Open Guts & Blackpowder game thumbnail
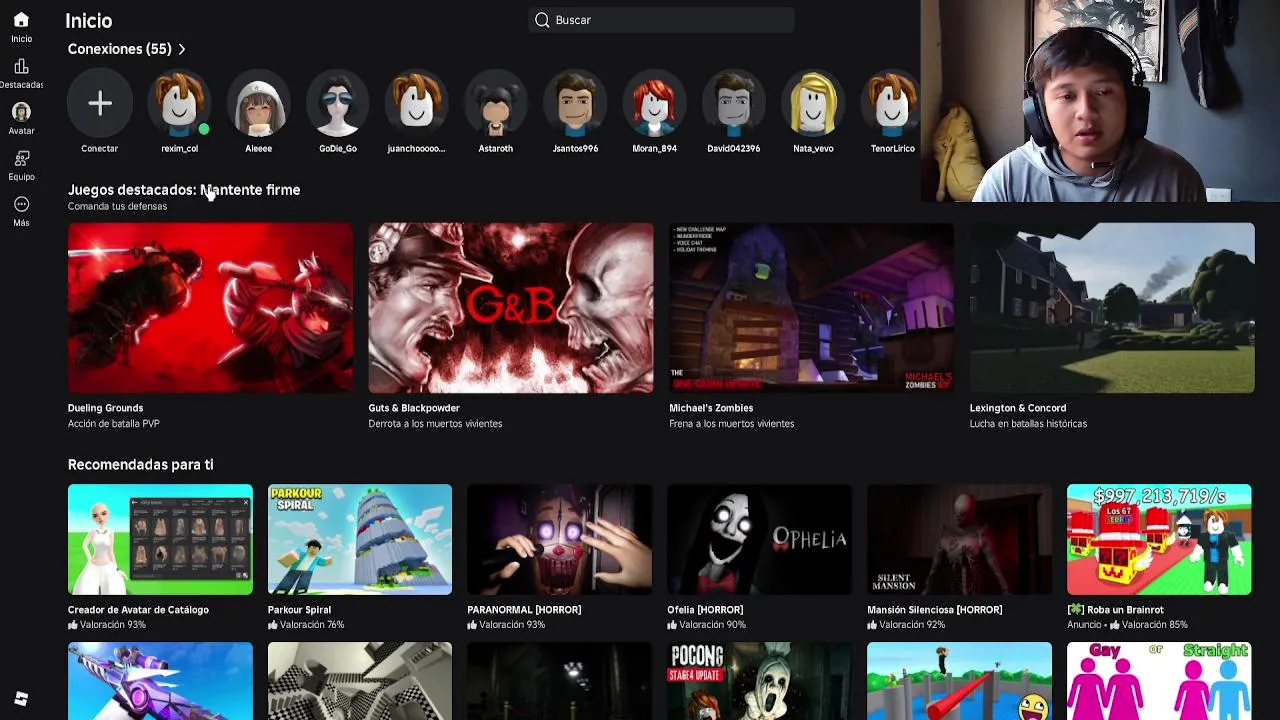The height and width of the screenshot is (720, 1280). pyautogui.click(x=511, y=308)
